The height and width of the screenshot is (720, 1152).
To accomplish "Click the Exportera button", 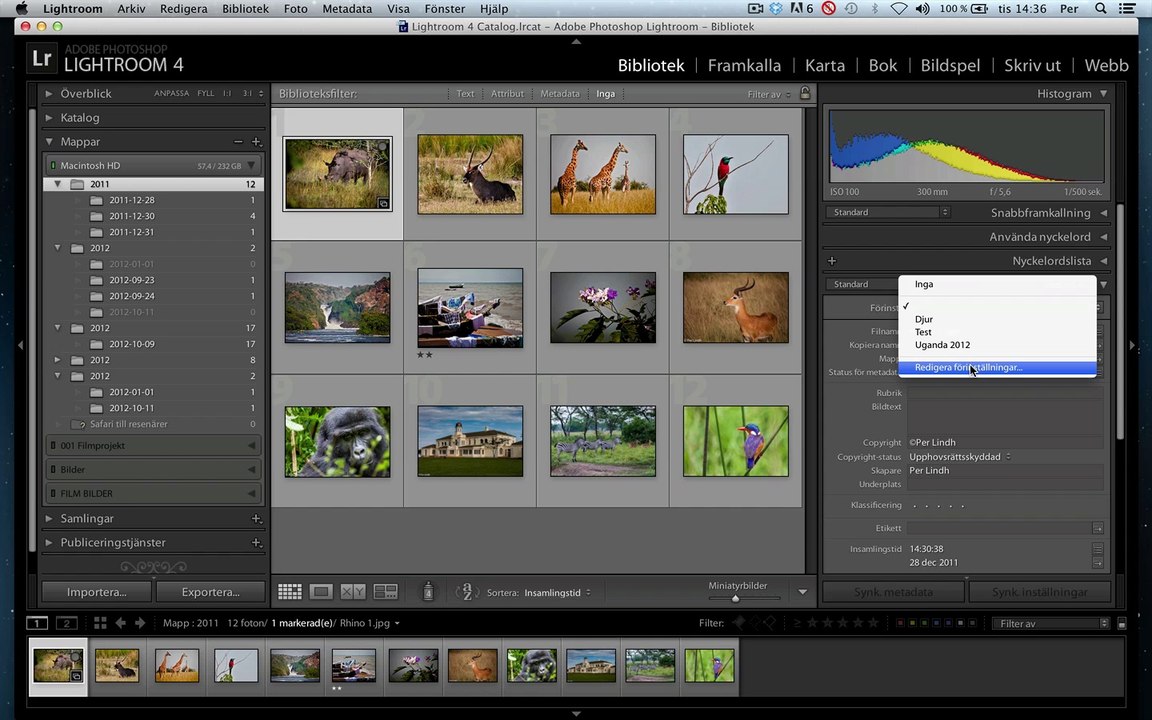I will 210,592.
